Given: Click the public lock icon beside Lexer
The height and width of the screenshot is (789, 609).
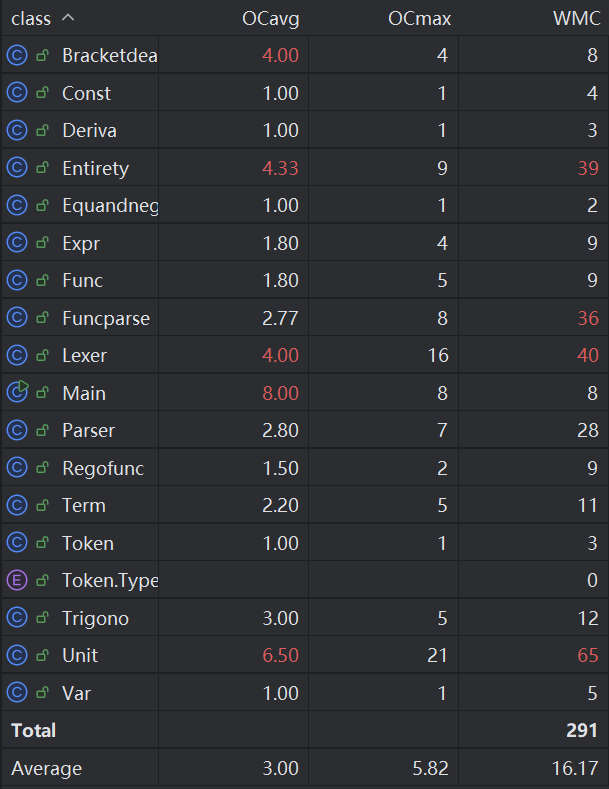Looking at the screenshot, I should pyautogui.click(x=42, y=356).
